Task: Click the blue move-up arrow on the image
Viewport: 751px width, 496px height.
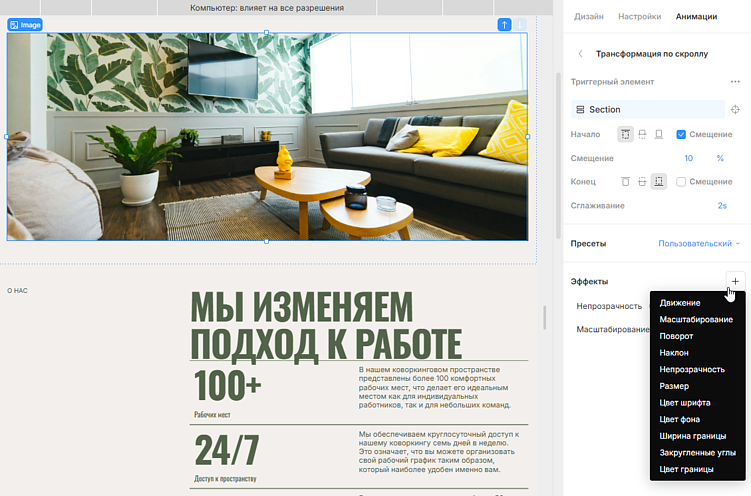Action: point(504,25)
